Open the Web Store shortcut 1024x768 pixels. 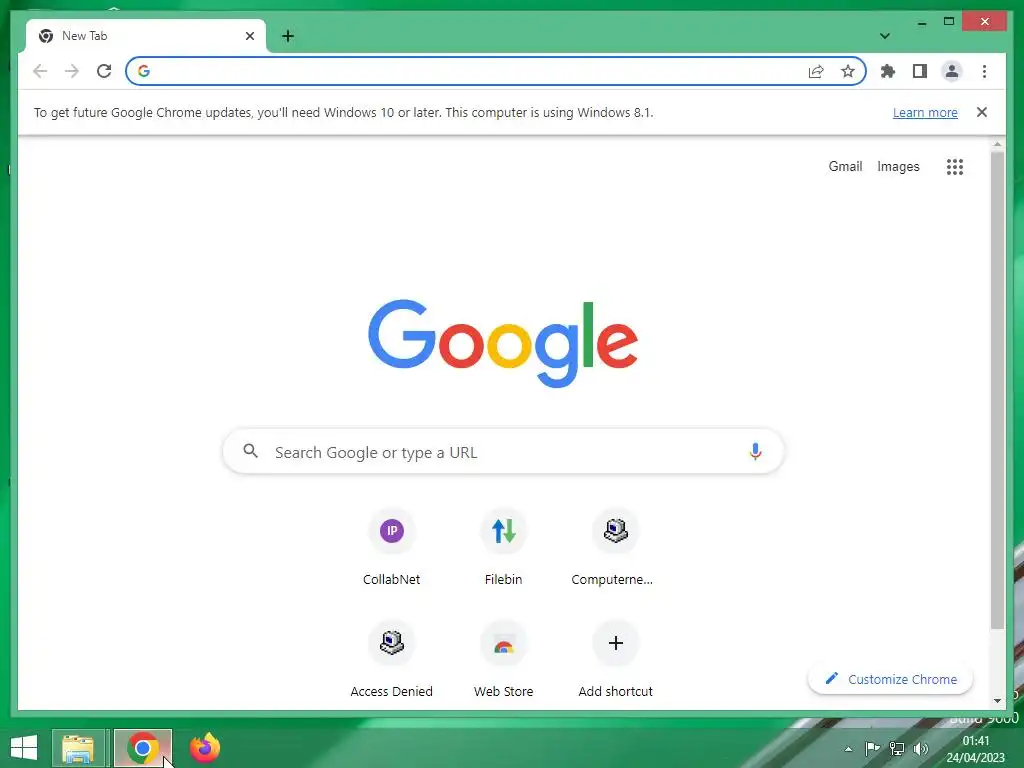[504, 660]
